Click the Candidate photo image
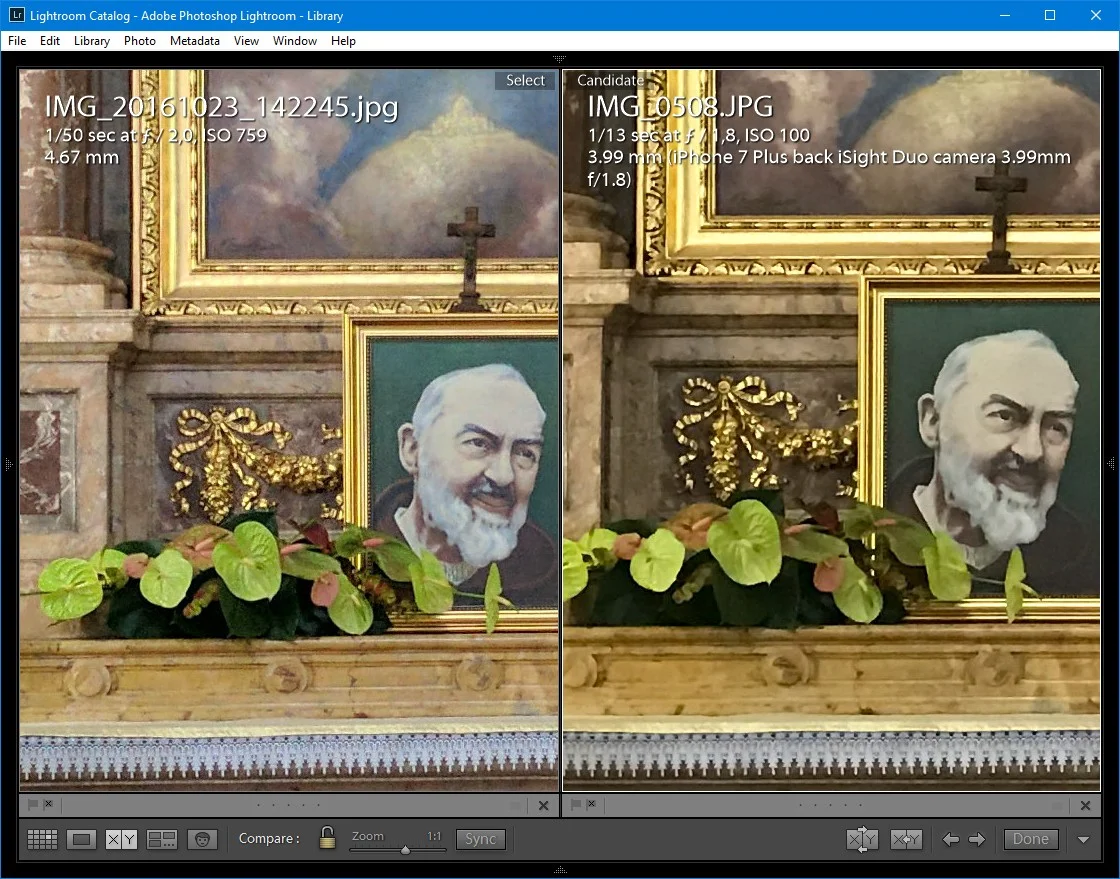This screenshot has height=879, width=1120. [831, 430]
